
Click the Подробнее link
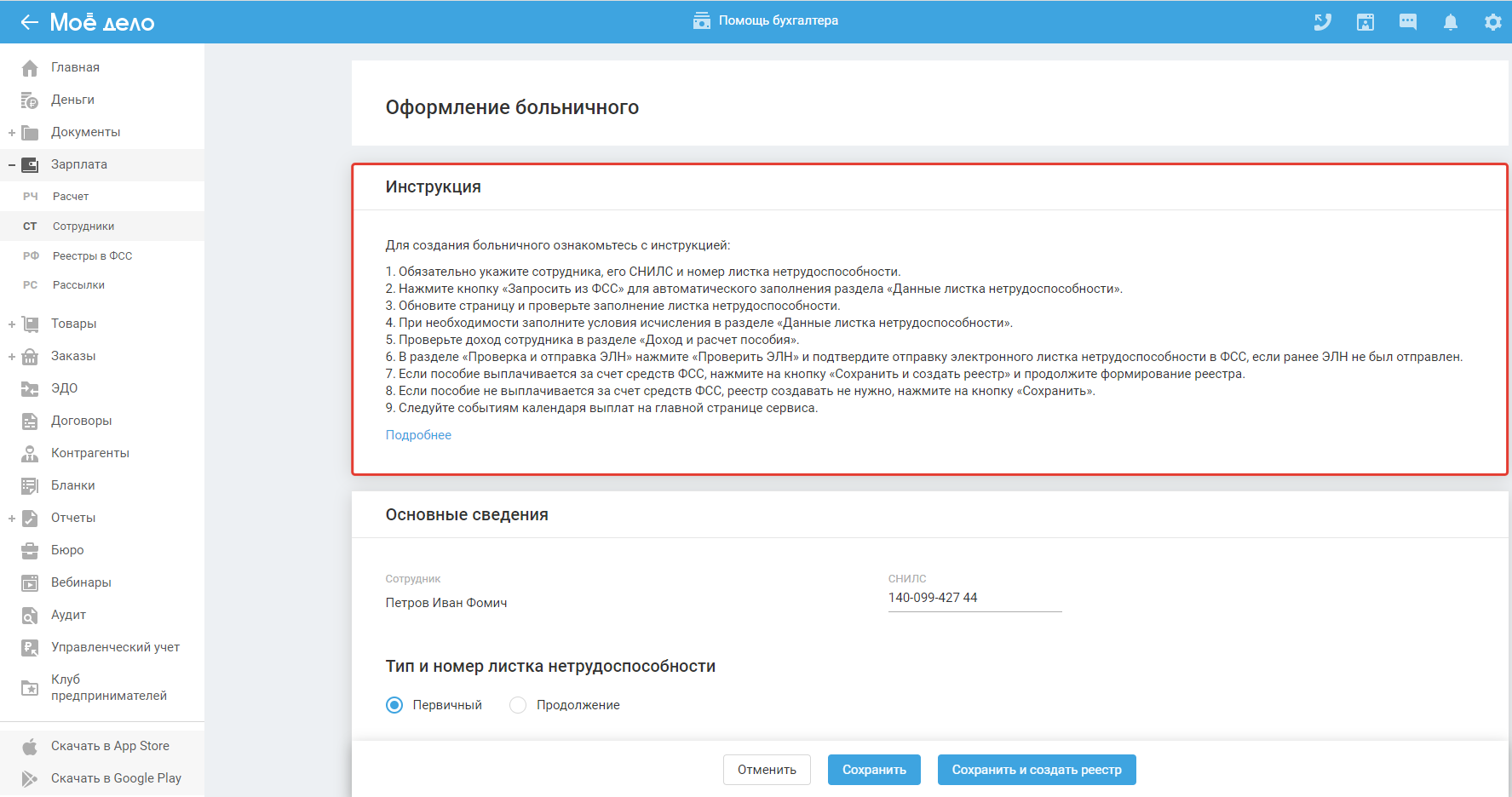[x=418, y=435]
